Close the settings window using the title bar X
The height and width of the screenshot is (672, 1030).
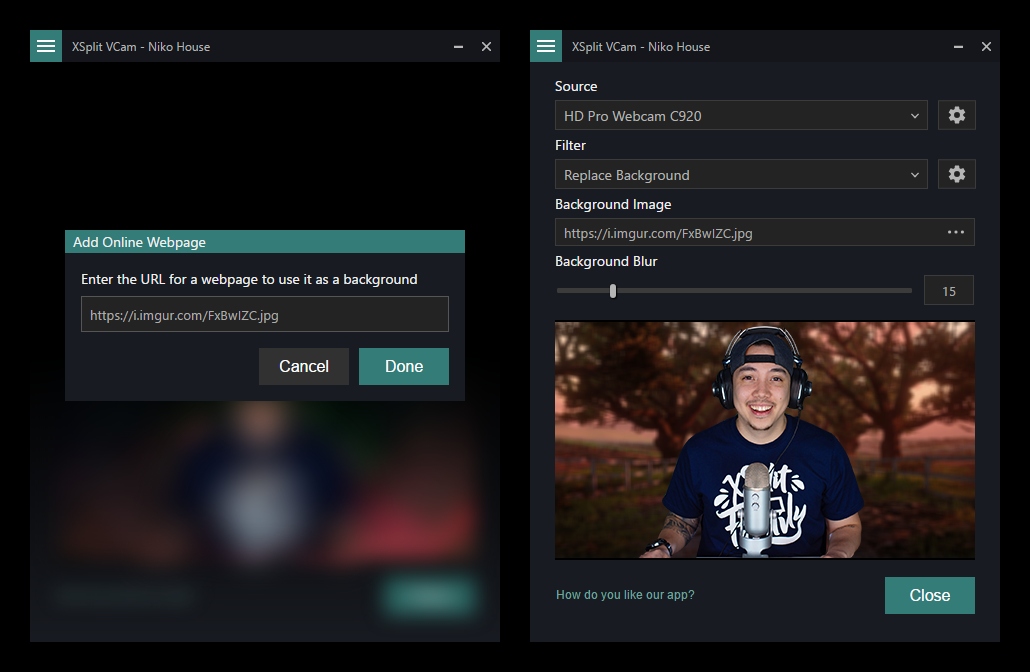(x=986, y=47)
